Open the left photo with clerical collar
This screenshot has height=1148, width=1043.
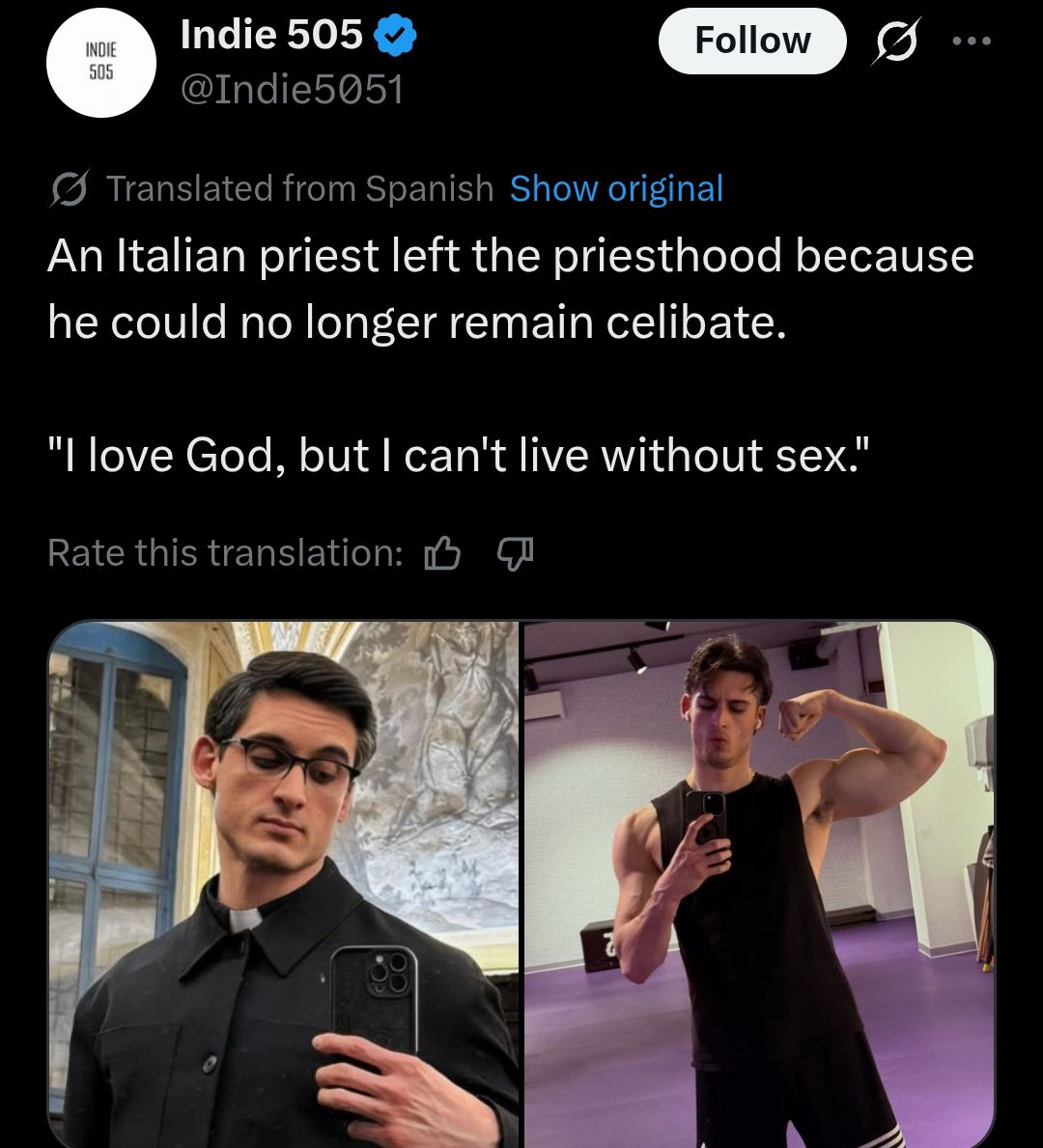point(283,883)
